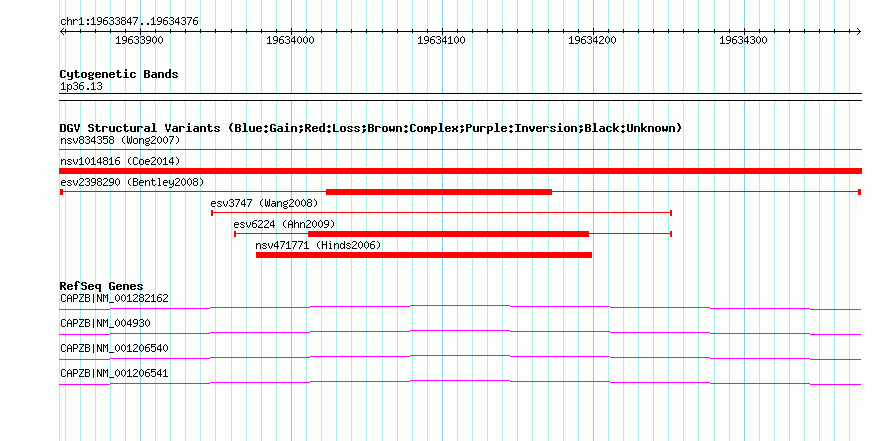Open variant label esv3747 (Wang2008)
This screenshot has height=441, width=890.
coord(264,203)
